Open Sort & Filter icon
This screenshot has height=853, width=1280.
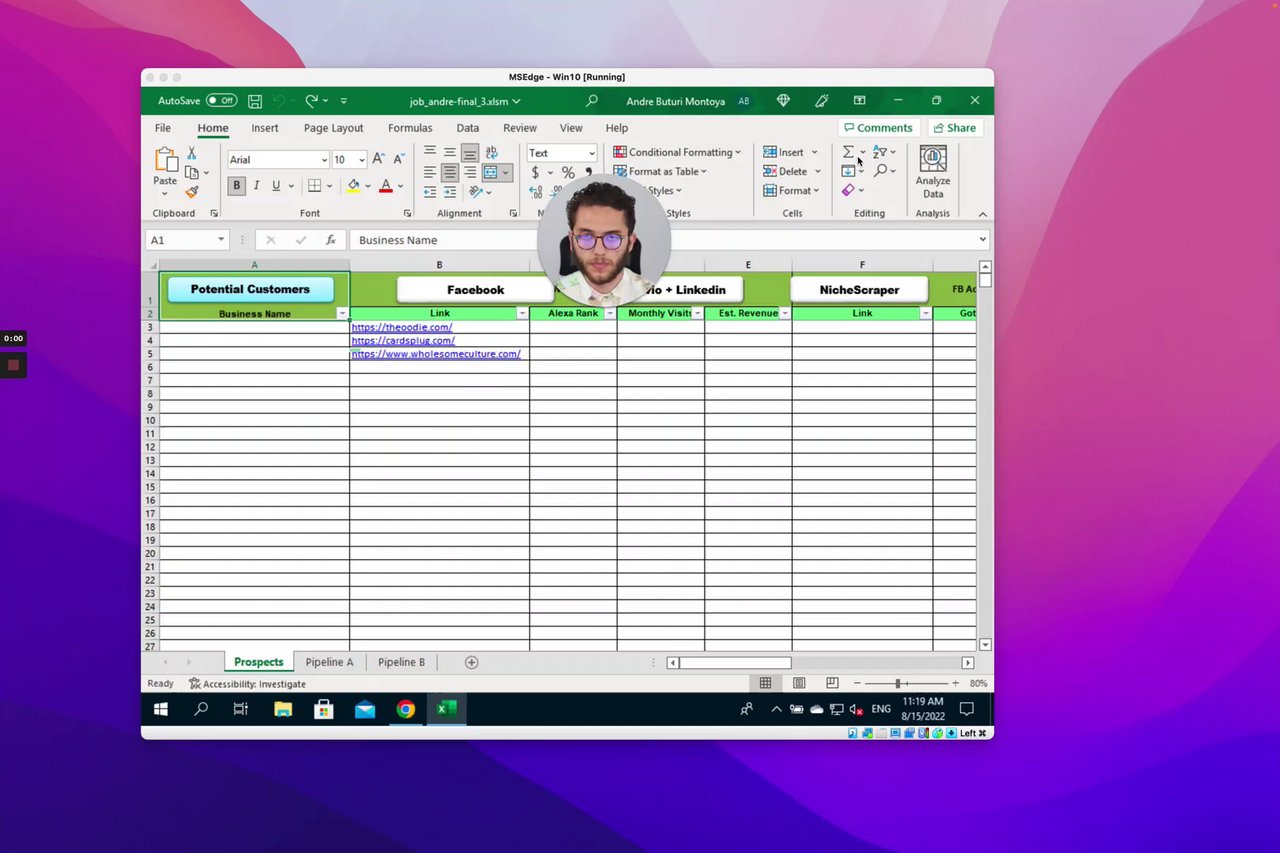pos(879,152)
